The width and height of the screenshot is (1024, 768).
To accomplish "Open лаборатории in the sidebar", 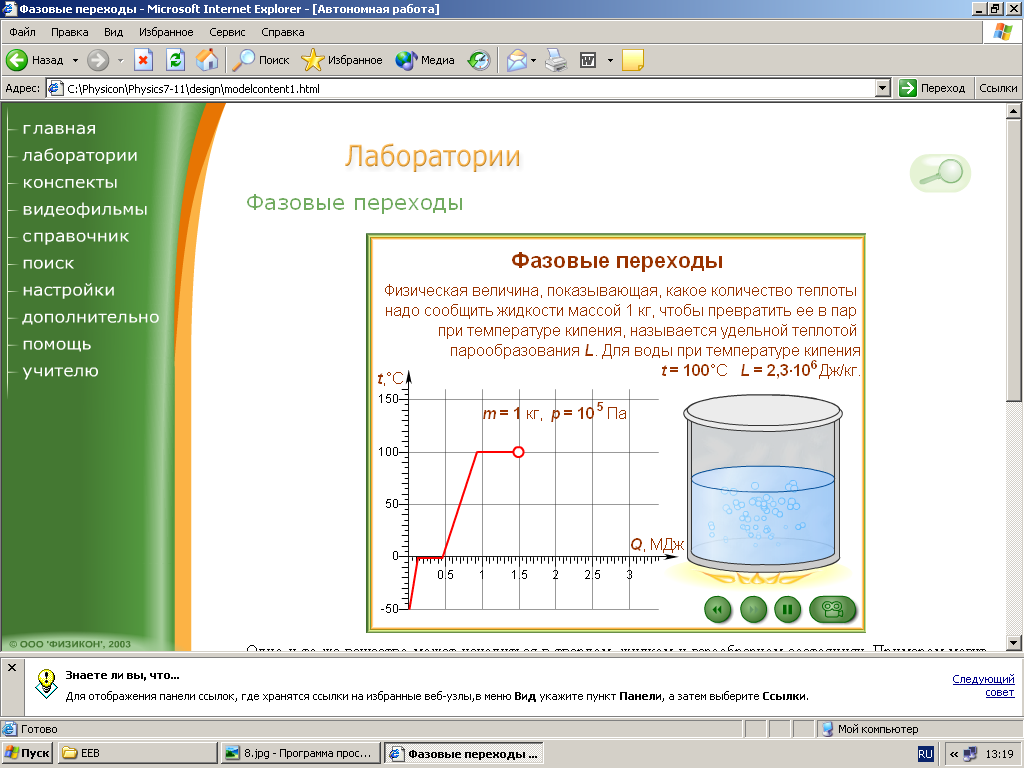I will pos(80,155).
